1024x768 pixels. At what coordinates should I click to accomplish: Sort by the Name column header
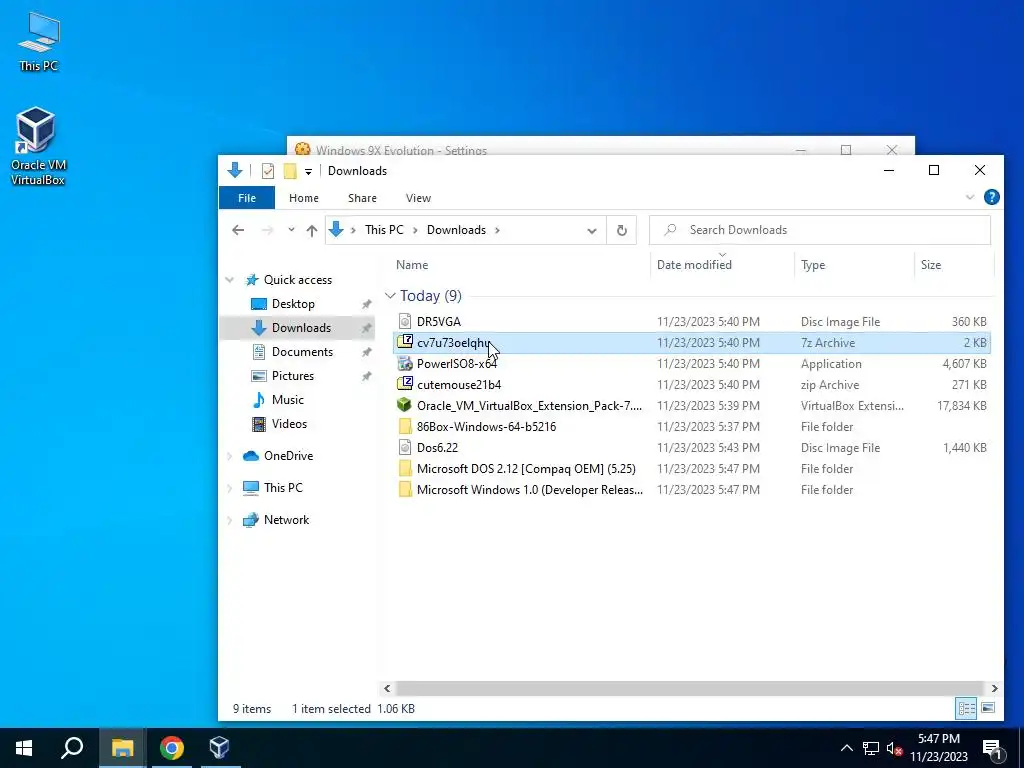pyautogui.click(x=412, y=264)
